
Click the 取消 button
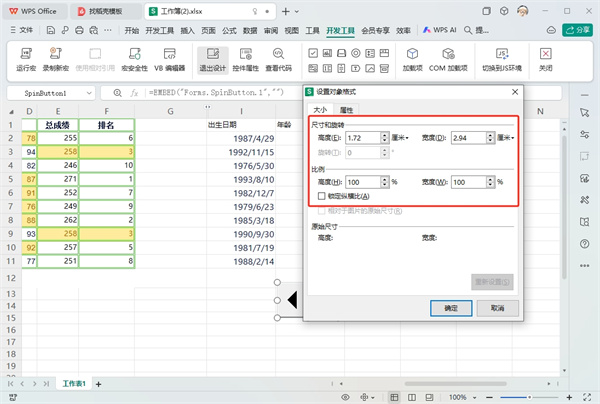pyautogui.click(x=496, y=309)
